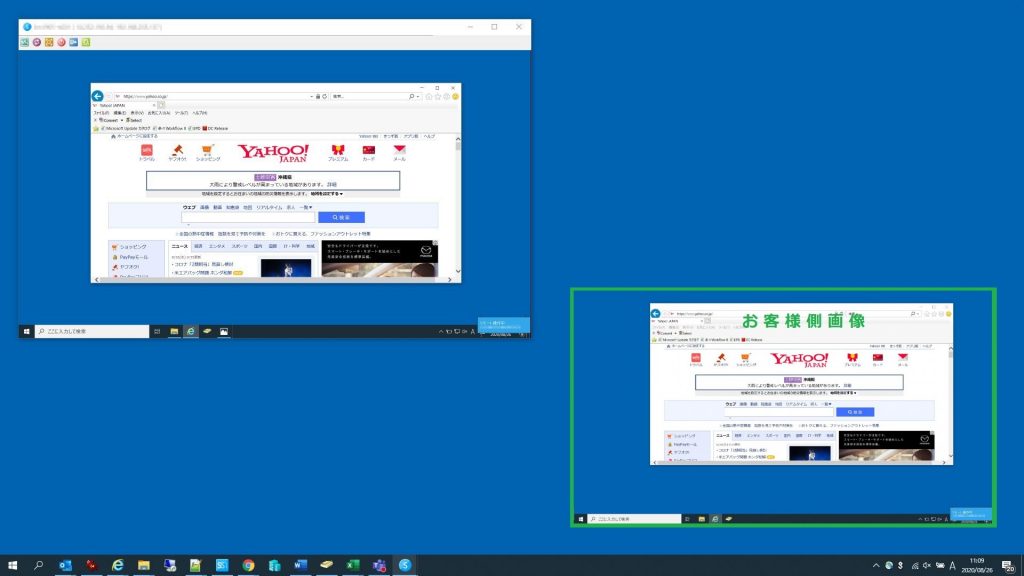The image size is (1024, 576).
Task: Open 表示 menu in remote viewer's IE
Action: tap(136, 113)
